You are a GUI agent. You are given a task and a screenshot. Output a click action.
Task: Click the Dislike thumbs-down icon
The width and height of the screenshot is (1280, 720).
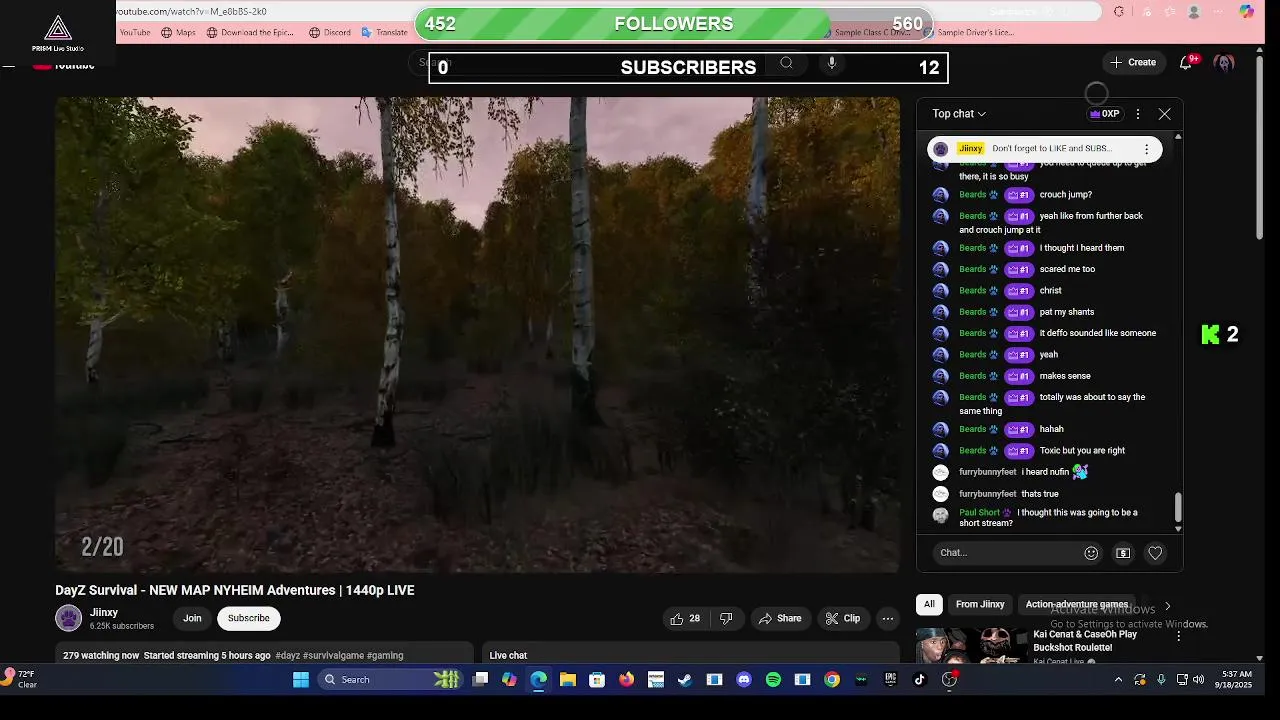[x=727, y=619]
